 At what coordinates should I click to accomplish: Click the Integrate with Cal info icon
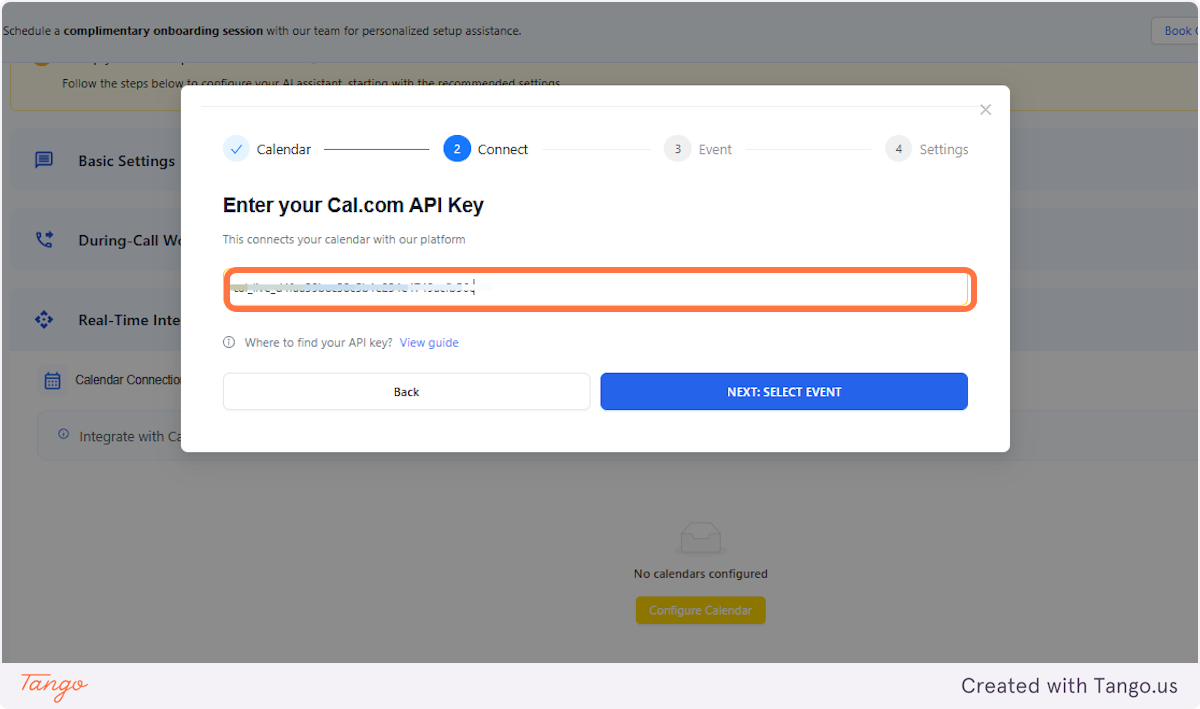click(62, 436)
